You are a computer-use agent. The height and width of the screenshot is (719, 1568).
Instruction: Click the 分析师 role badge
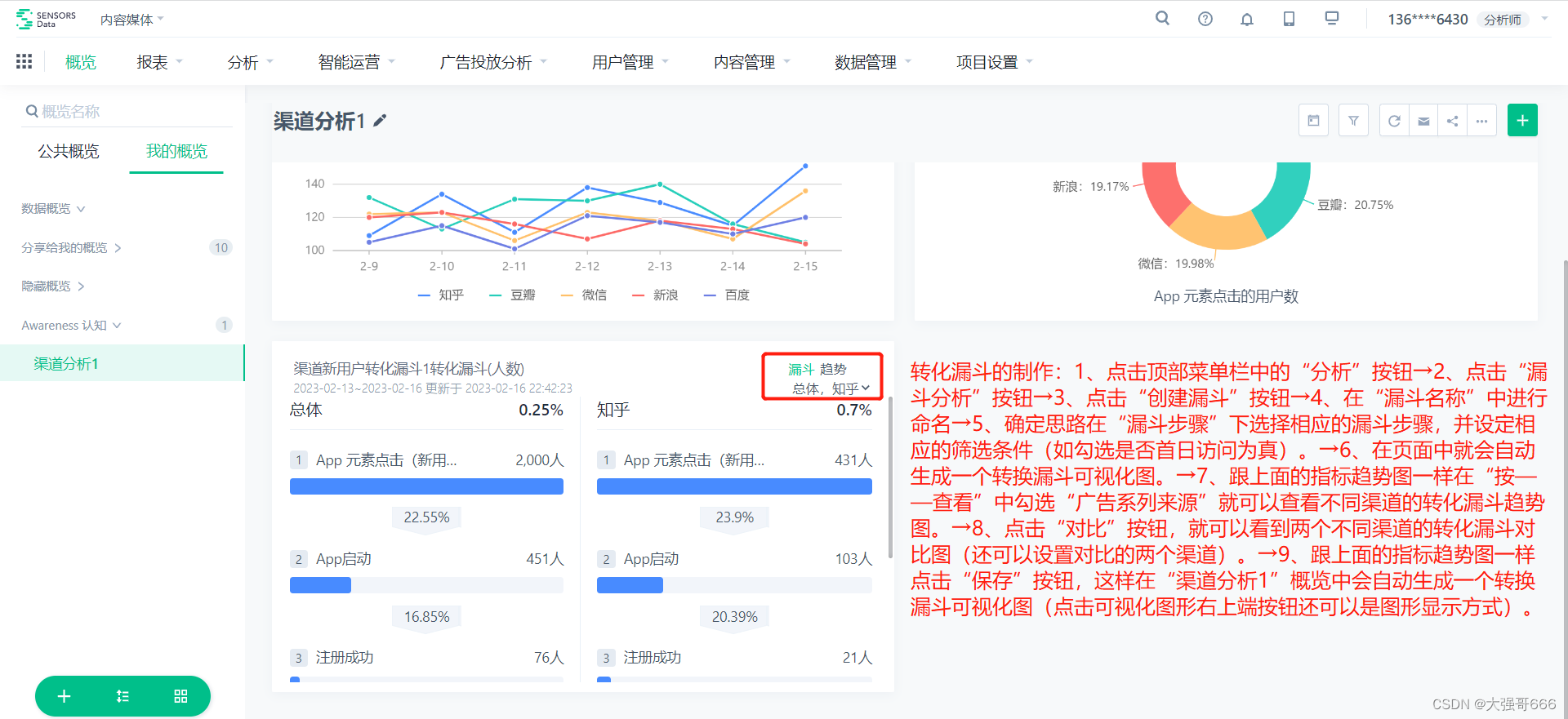tap(1503, 20)
